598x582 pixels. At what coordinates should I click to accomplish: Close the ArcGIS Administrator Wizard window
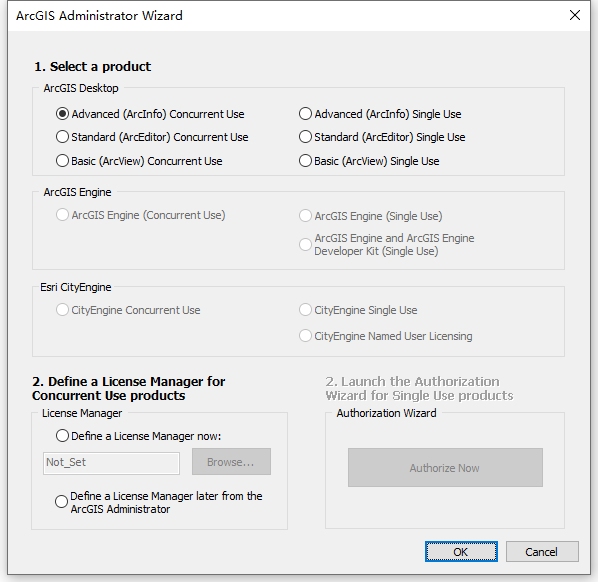575,15
